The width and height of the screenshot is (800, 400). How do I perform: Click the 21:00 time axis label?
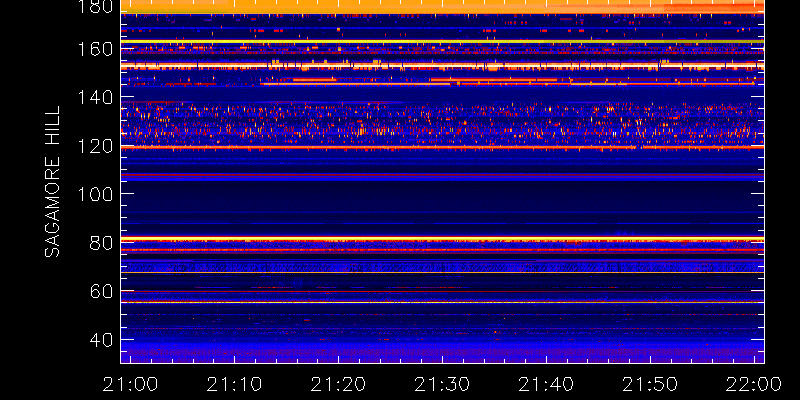coord(131,384)
